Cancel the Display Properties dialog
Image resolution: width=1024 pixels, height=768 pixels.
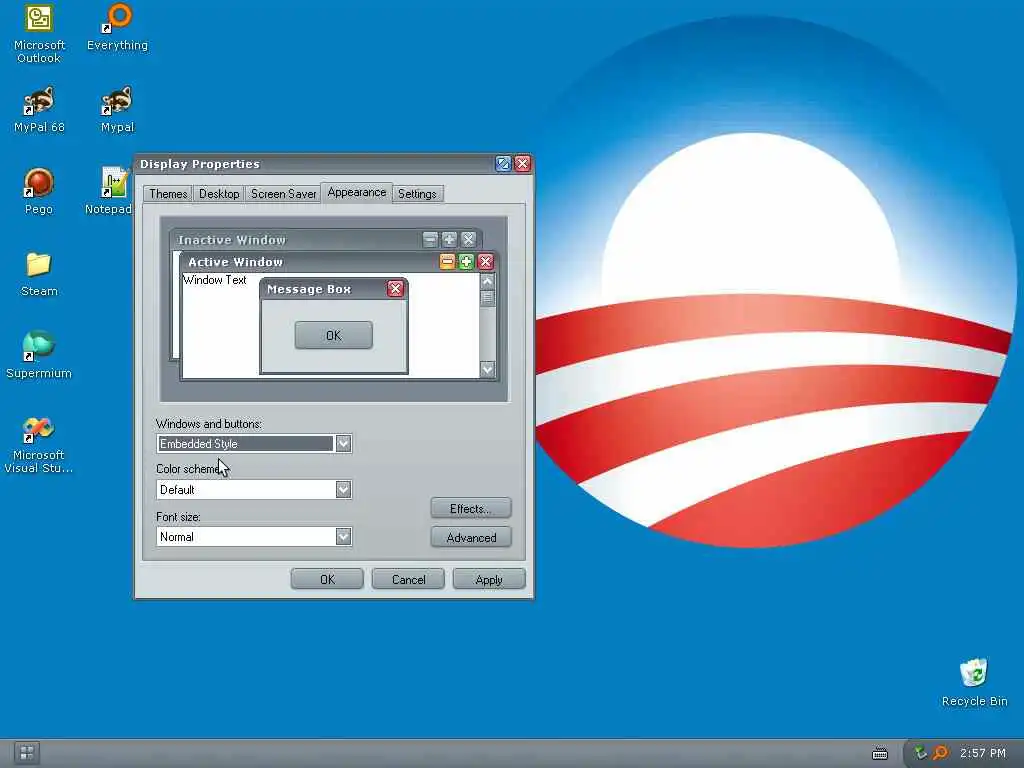tap(408, 579)
